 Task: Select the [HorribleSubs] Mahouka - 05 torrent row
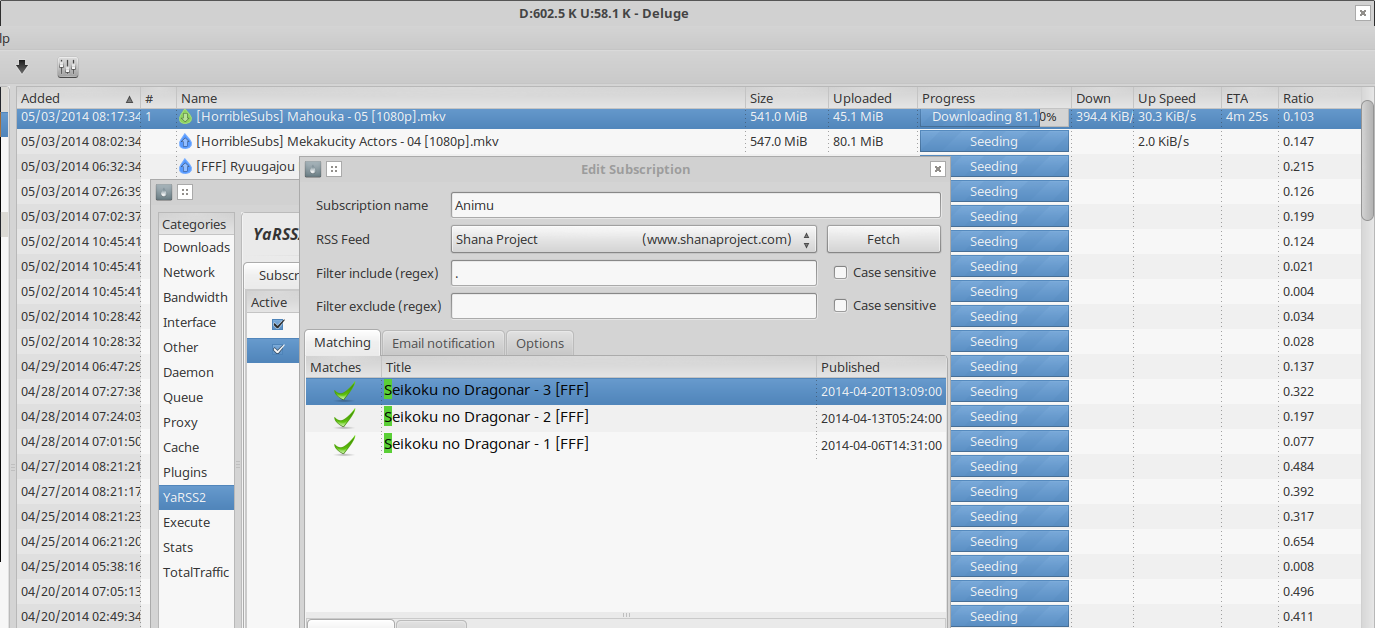[x=688, y=117]
